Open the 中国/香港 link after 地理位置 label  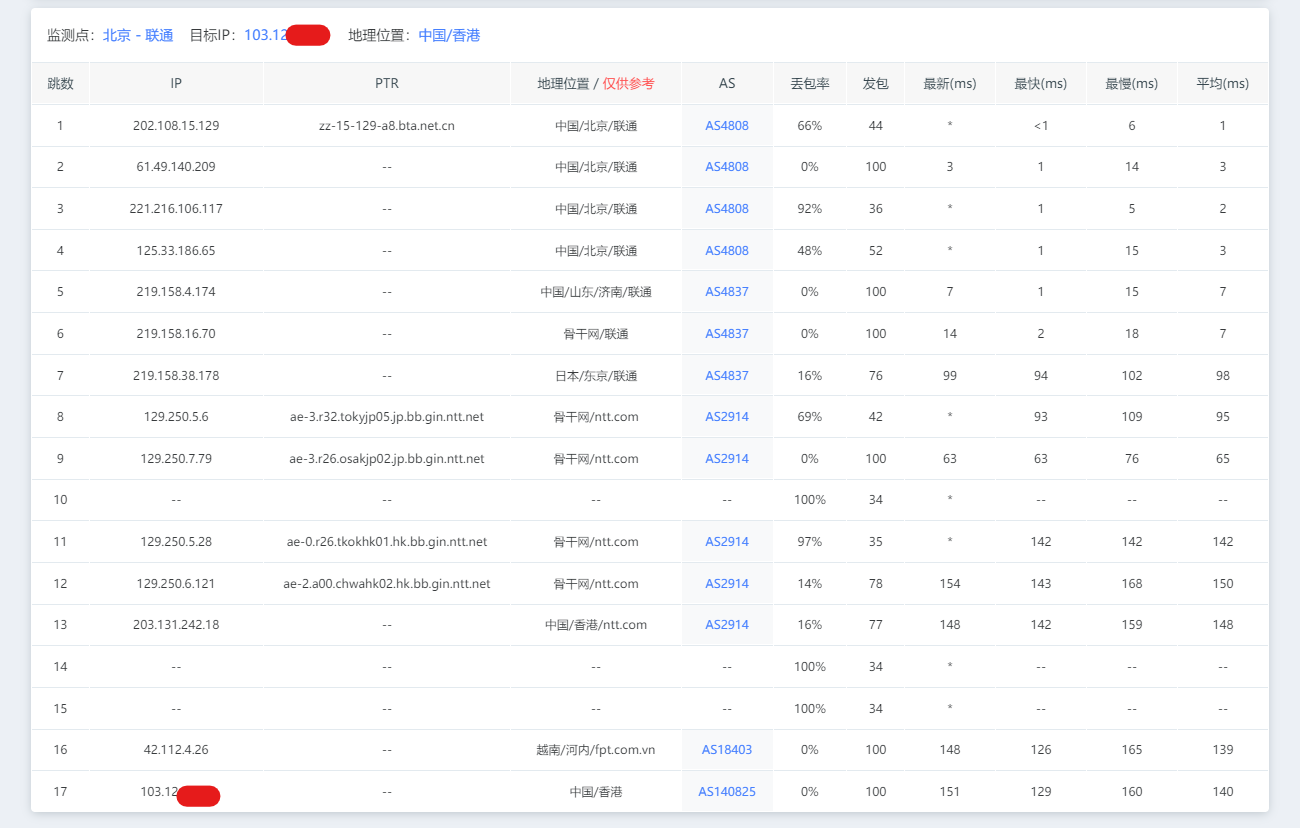pyautogui.click(x=449, y=35)
